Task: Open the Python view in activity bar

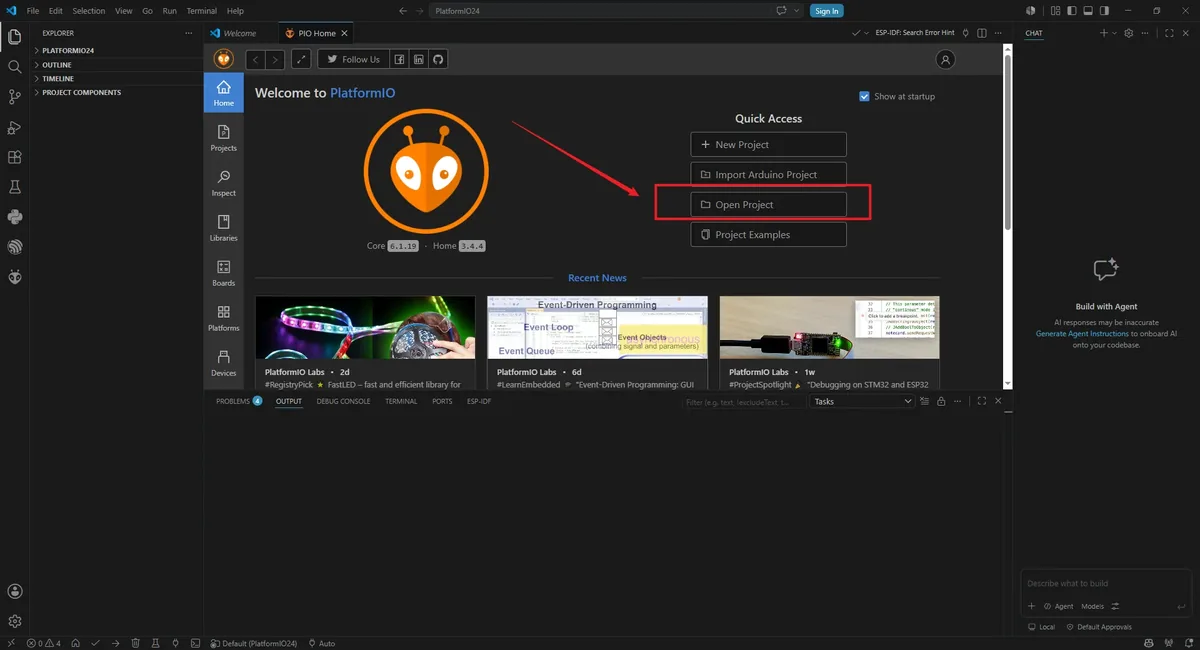Action: pyautogui.click(x=14, y=217)
